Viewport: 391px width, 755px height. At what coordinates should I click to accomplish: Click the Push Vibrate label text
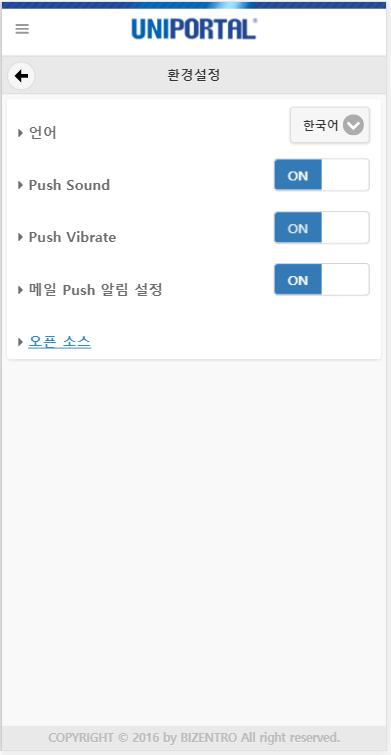tap(72, 237)
